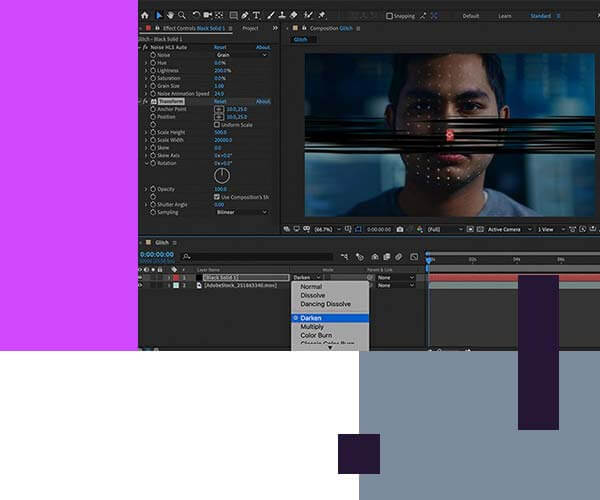Viewport: 600px width, 500px height.
Task: Toggle the fx switch for Transform effect
Action: (x=145, y=101)
